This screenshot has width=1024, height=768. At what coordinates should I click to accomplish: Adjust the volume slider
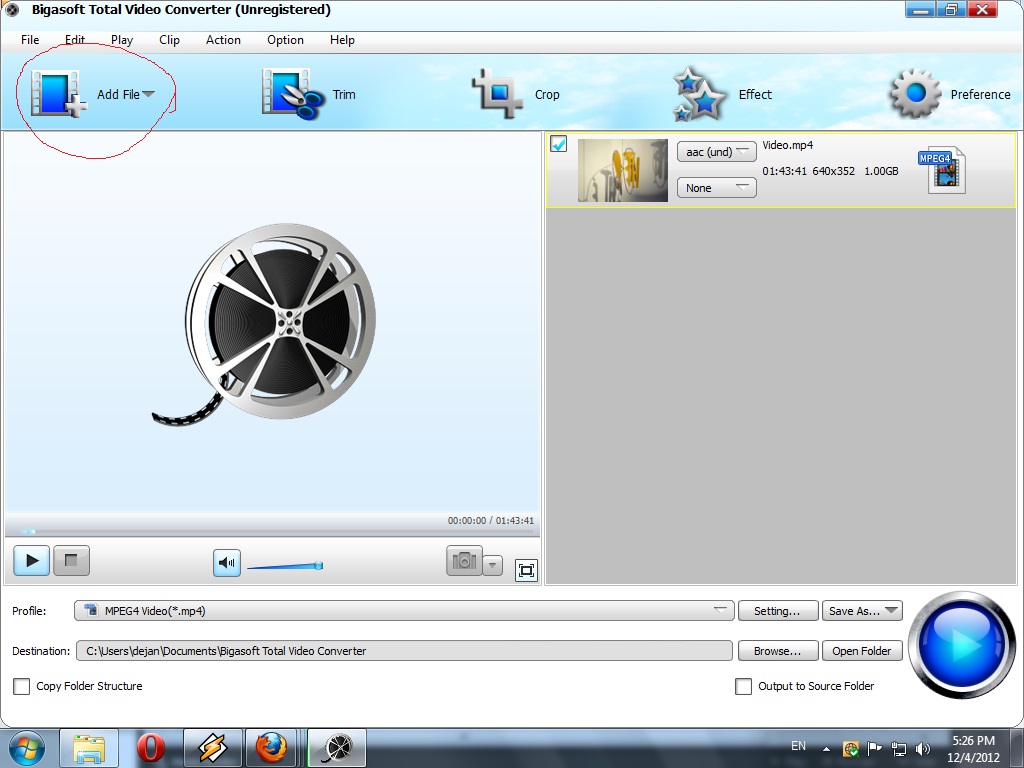tap(285, 566)
